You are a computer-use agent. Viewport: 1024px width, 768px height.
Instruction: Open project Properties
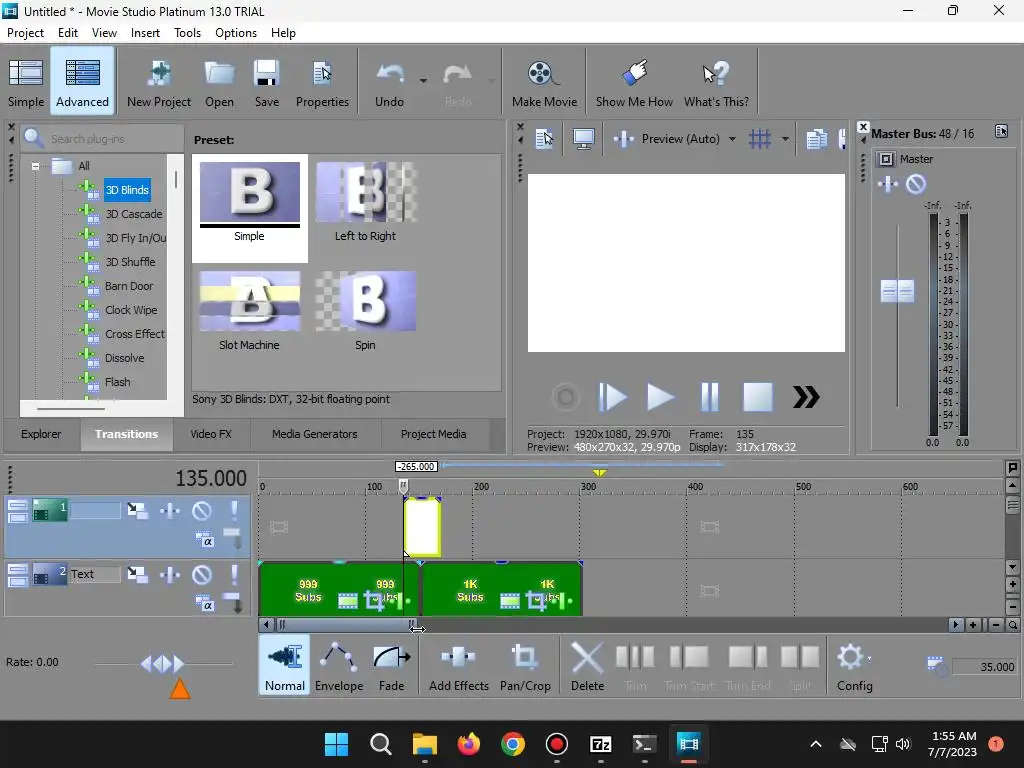[322, 83]
